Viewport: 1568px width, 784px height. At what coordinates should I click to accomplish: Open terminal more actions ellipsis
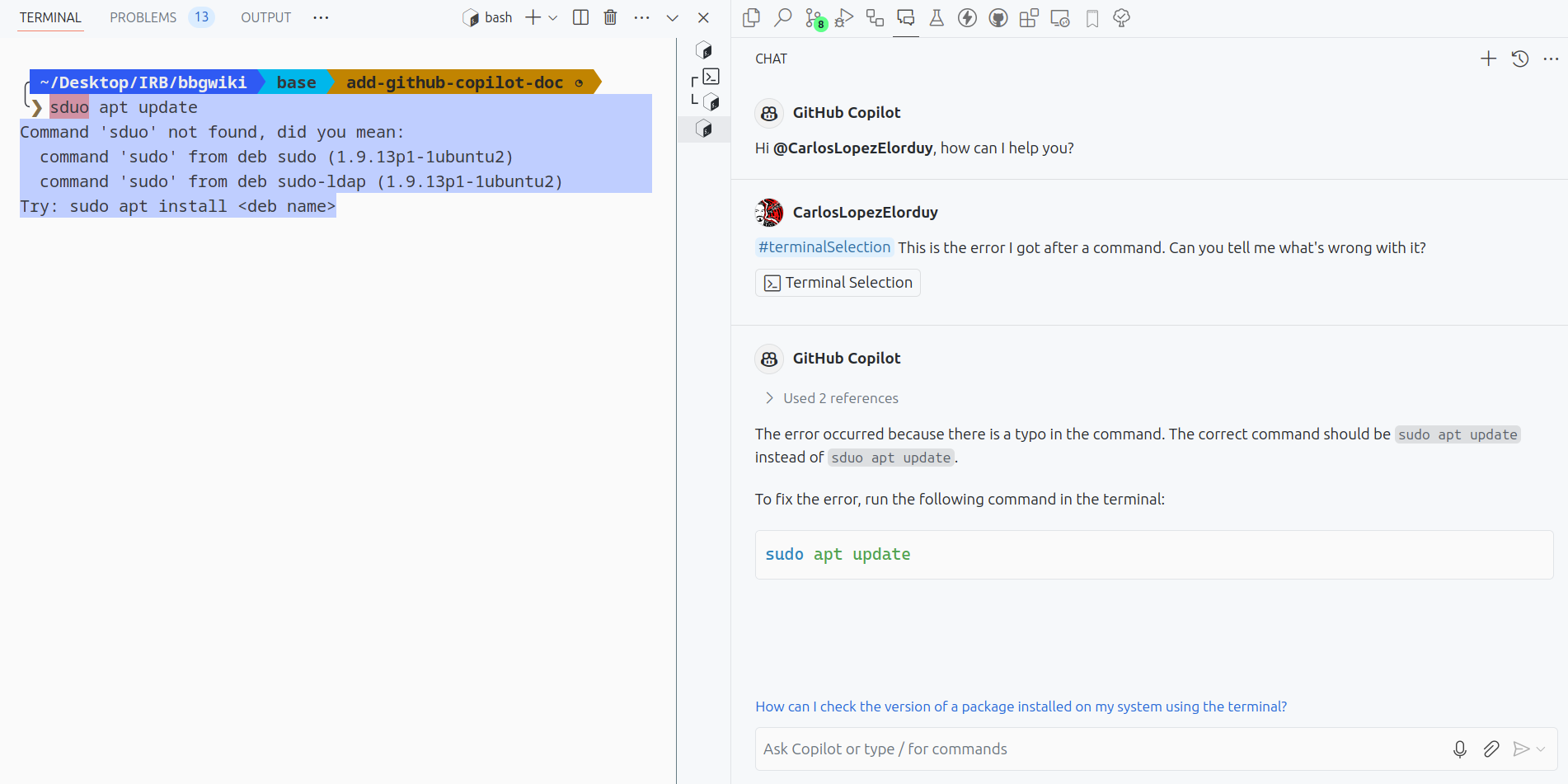click(641, 17)
